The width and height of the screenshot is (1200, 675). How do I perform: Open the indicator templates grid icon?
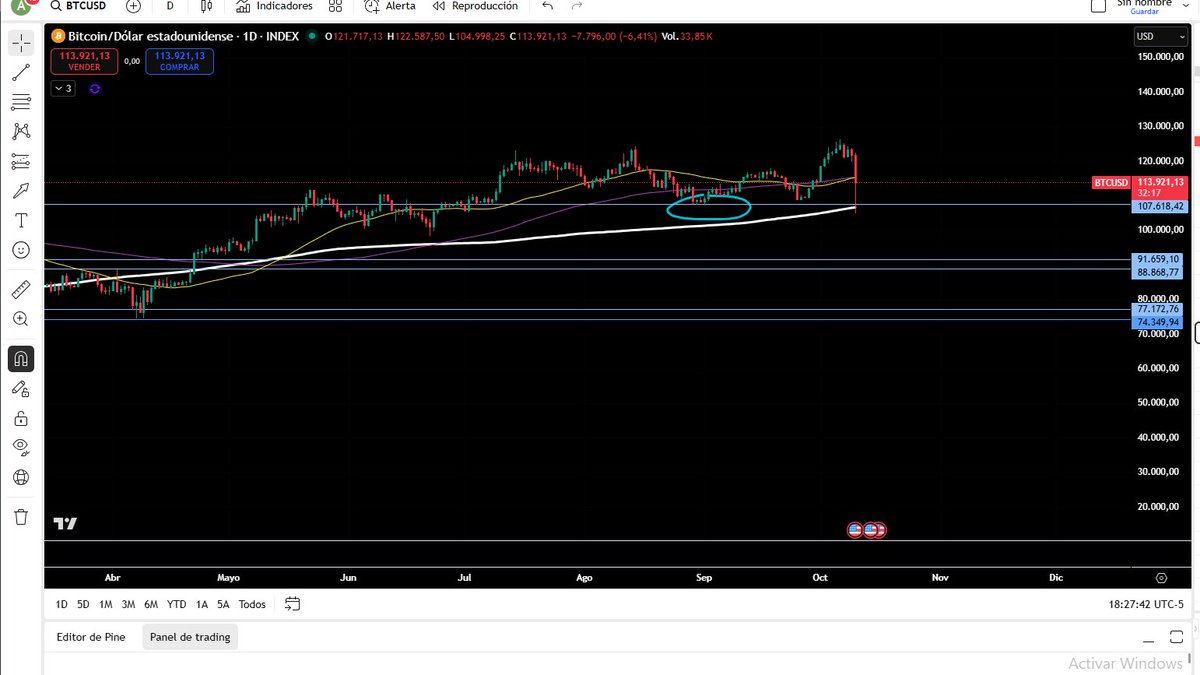[x=335, y=6]
